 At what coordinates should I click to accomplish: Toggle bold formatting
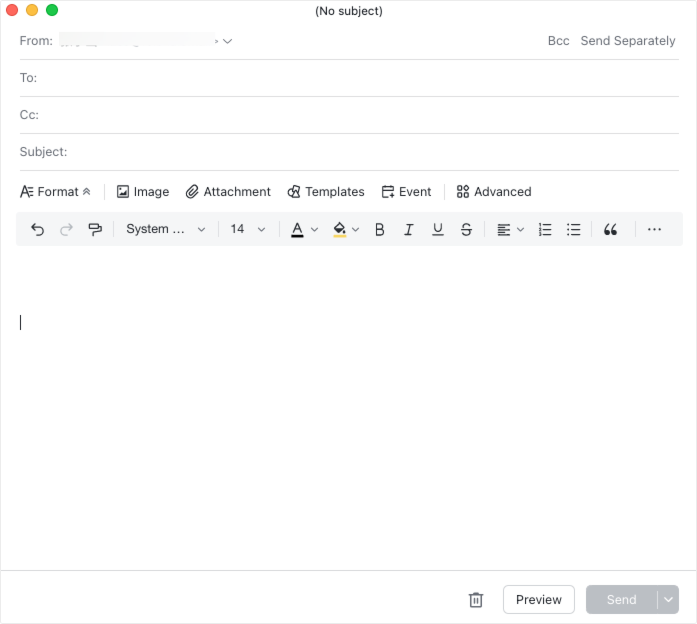(x=379, y=229)
